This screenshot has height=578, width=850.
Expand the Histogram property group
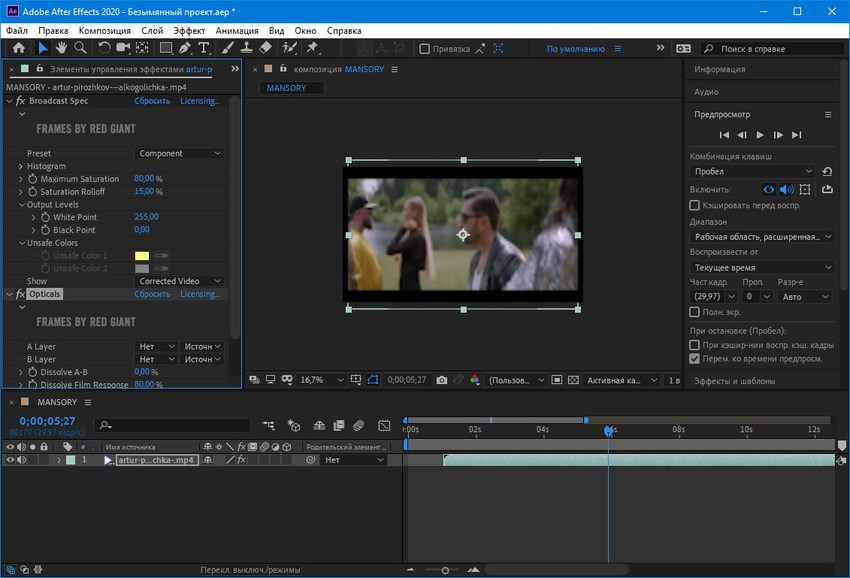pyautogui.click(x=20, y=166)
